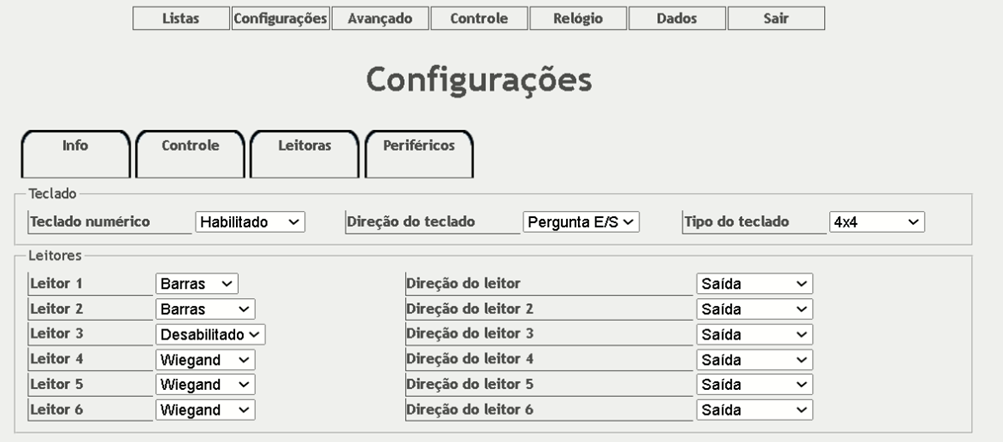Image resolution: width=1003 pixels, height=442 pixels.
Task: Open the Periféricos tab
Action: [419, 146]
